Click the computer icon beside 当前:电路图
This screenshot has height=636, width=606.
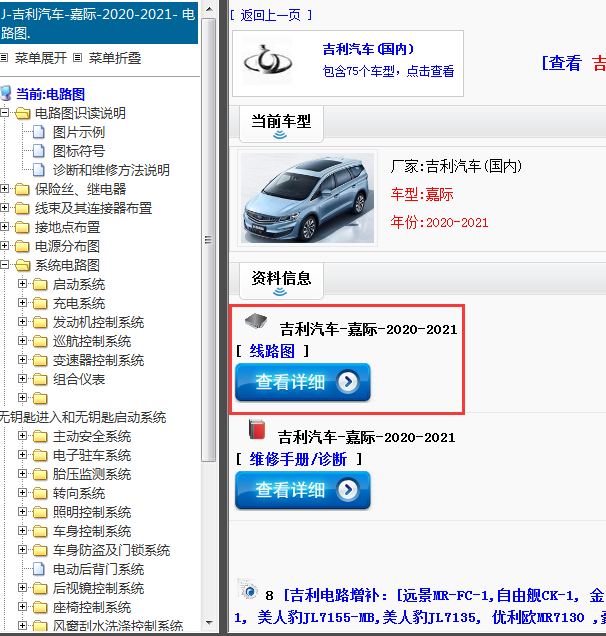6,93
